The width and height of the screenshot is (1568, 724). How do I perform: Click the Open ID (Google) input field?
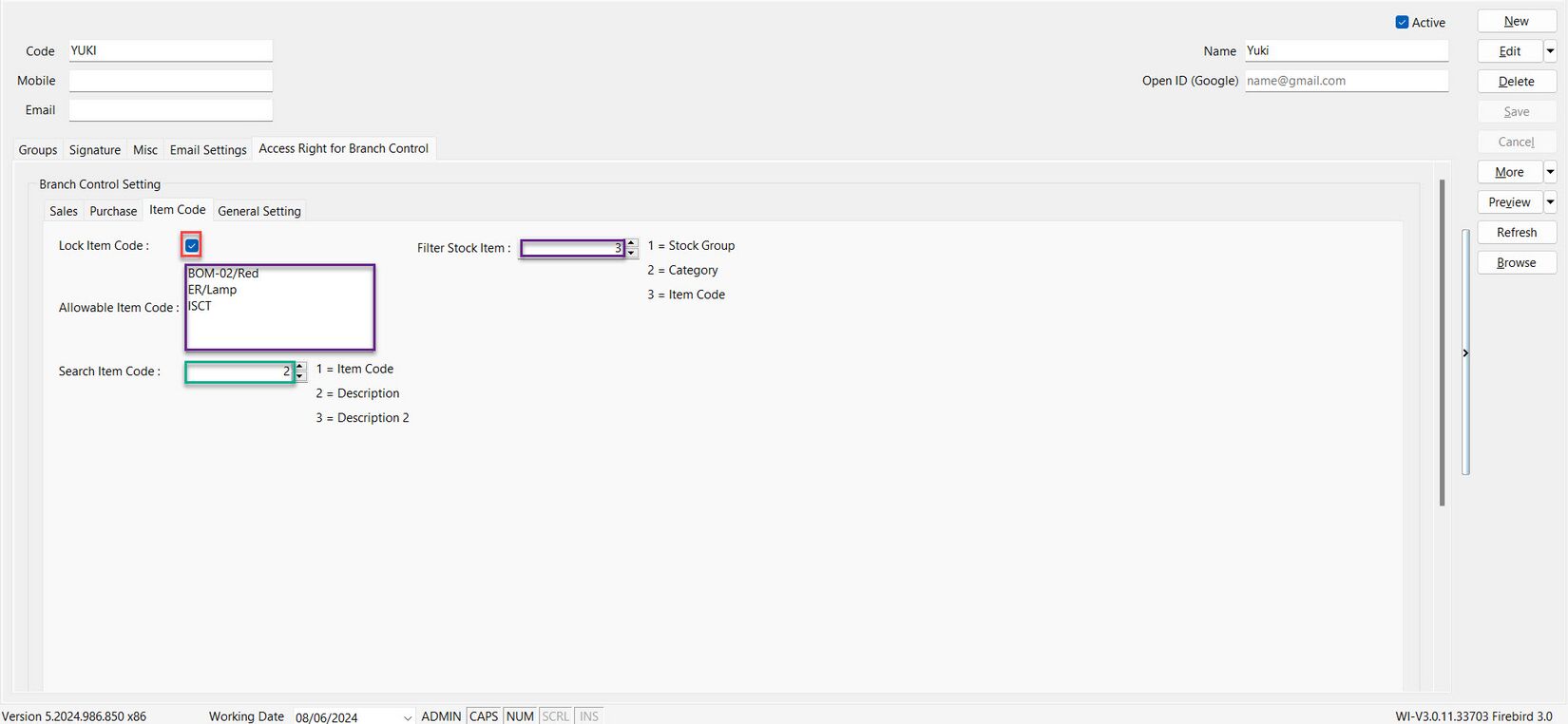[1346, 81]
